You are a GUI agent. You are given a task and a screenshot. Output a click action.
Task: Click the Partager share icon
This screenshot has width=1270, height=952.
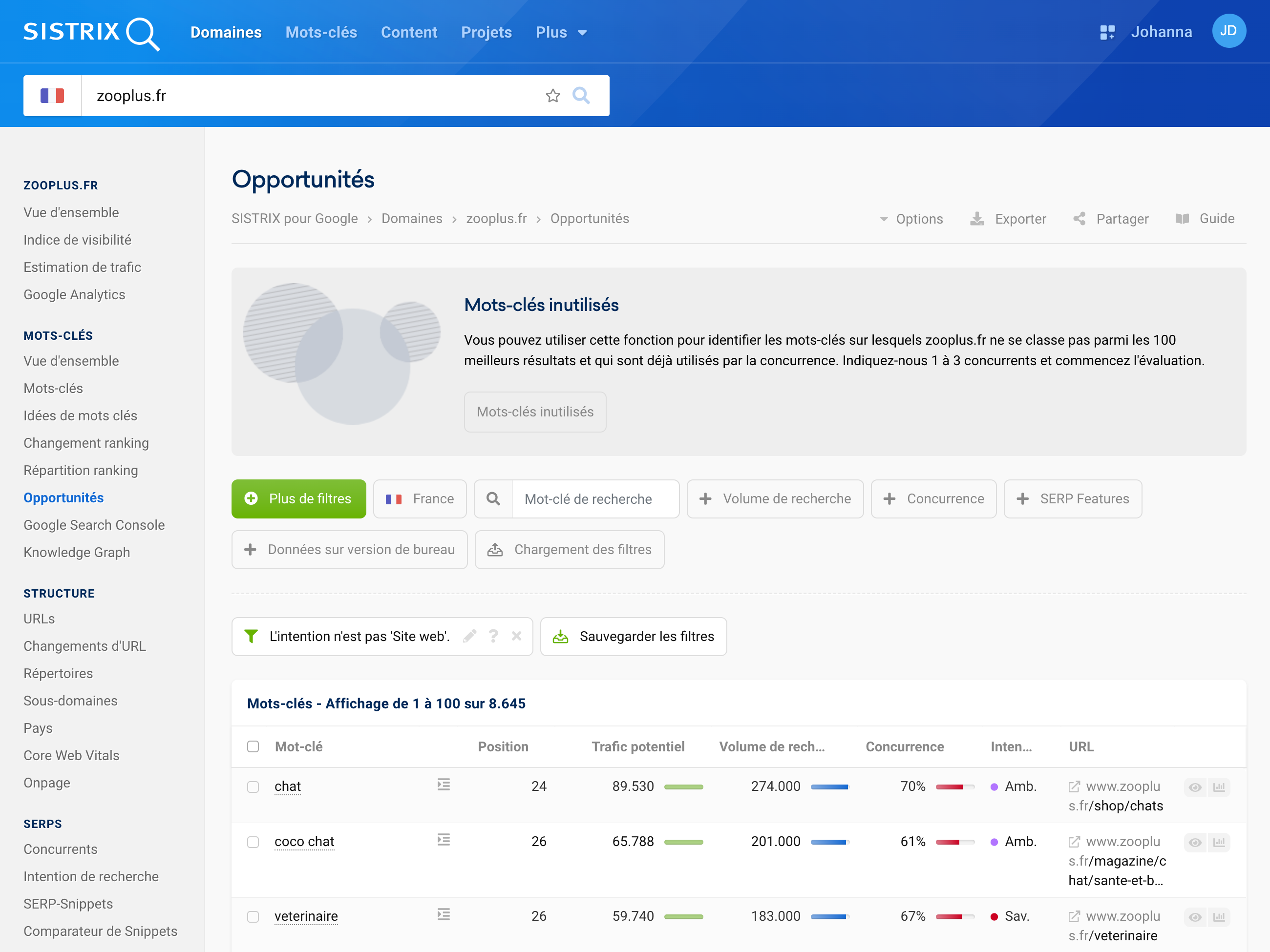1079,219
